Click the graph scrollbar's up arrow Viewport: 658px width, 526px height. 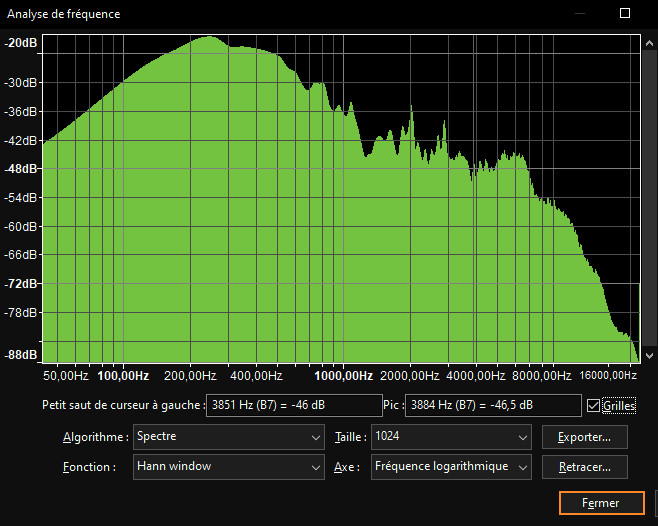pos(650,42)
